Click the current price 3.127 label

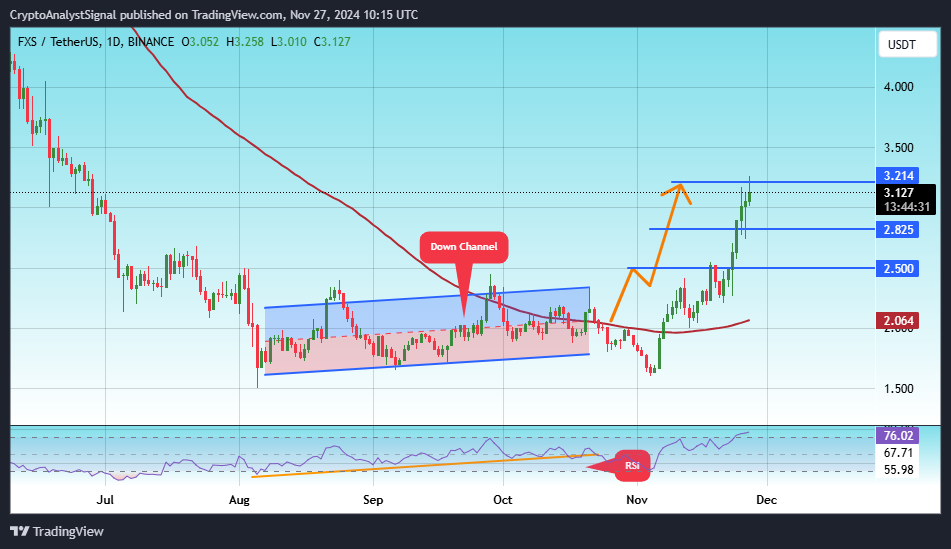(x=899, y=193)
